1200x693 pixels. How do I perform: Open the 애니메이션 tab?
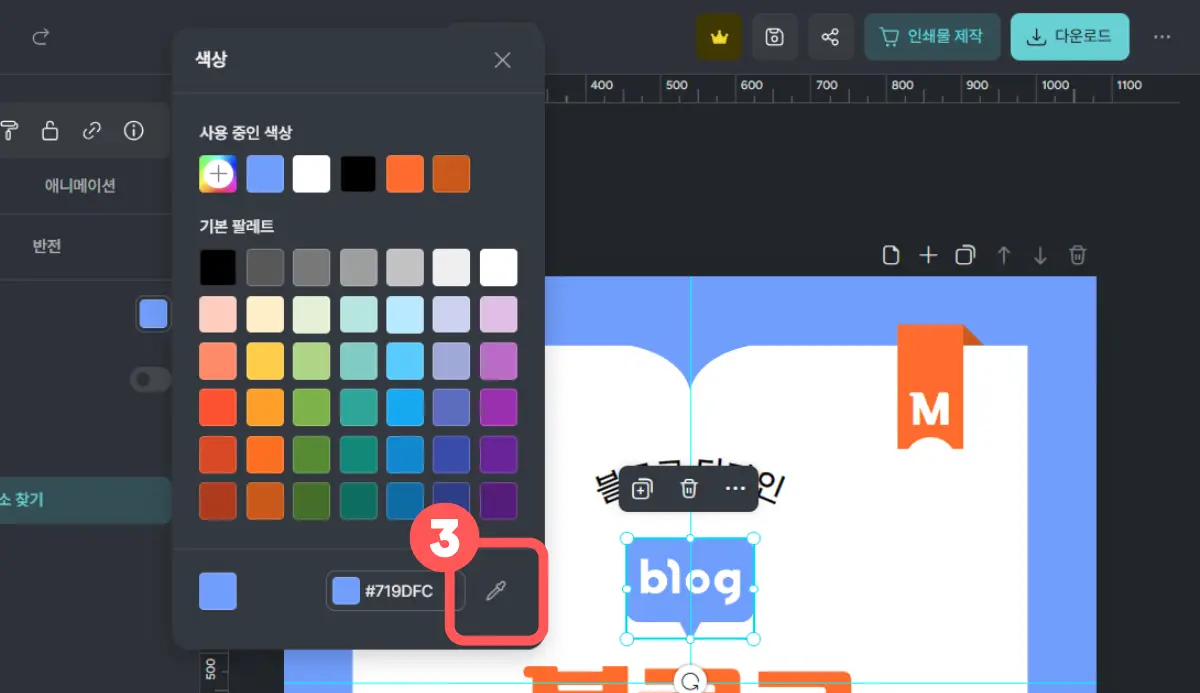pyautogui.click(x=80, y=186)
